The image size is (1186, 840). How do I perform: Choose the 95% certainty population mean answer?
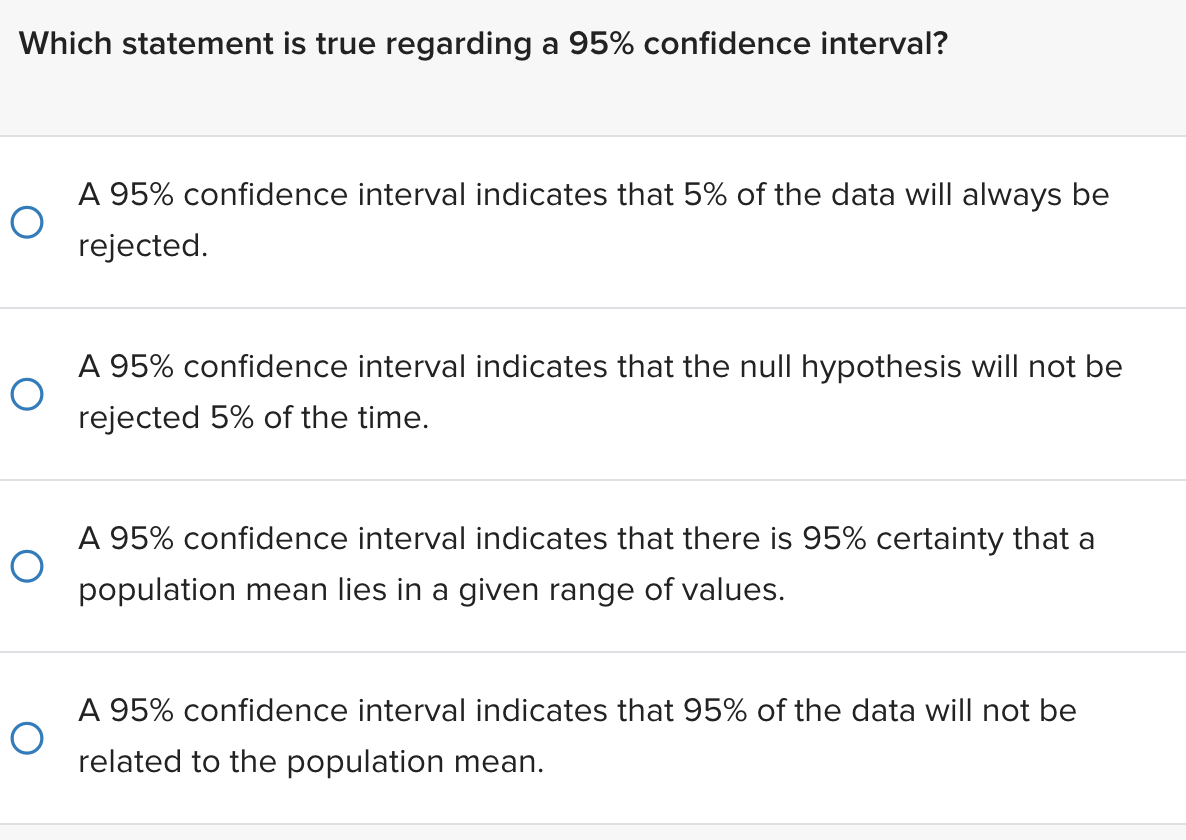590,564
